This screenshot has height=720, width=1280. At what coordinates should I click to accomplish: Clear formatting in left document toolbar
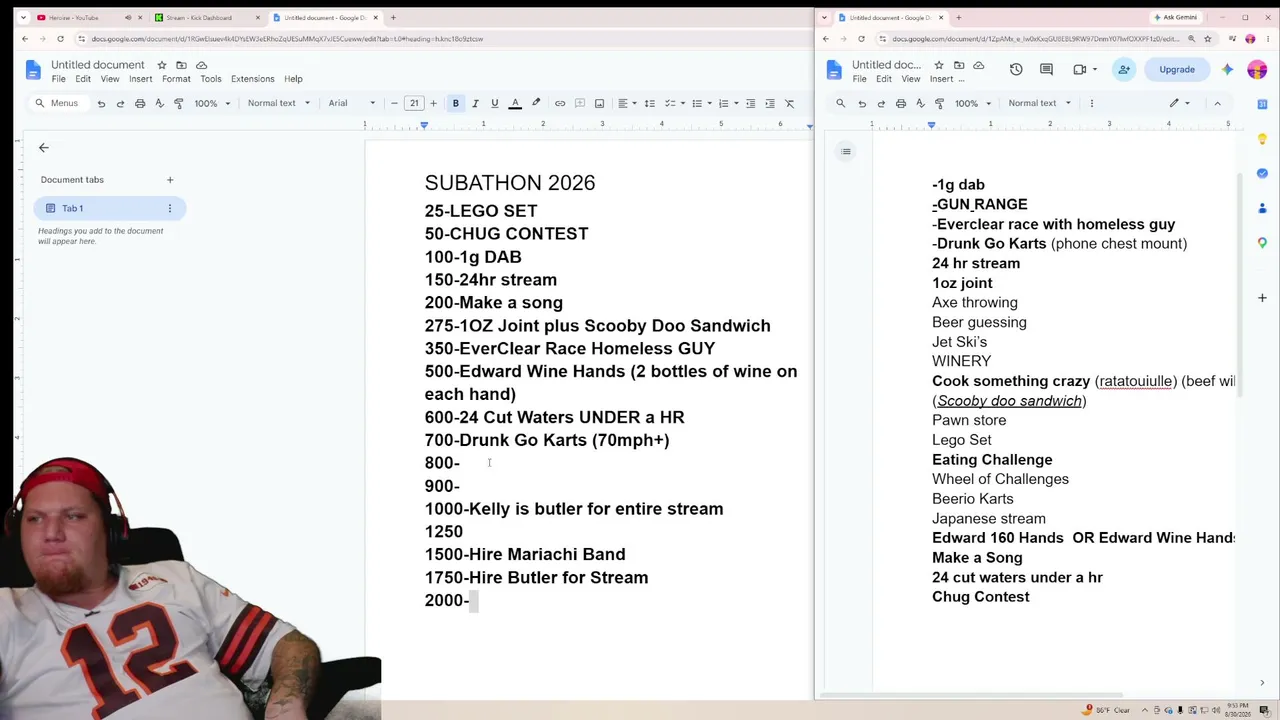[x=789, y=103]
